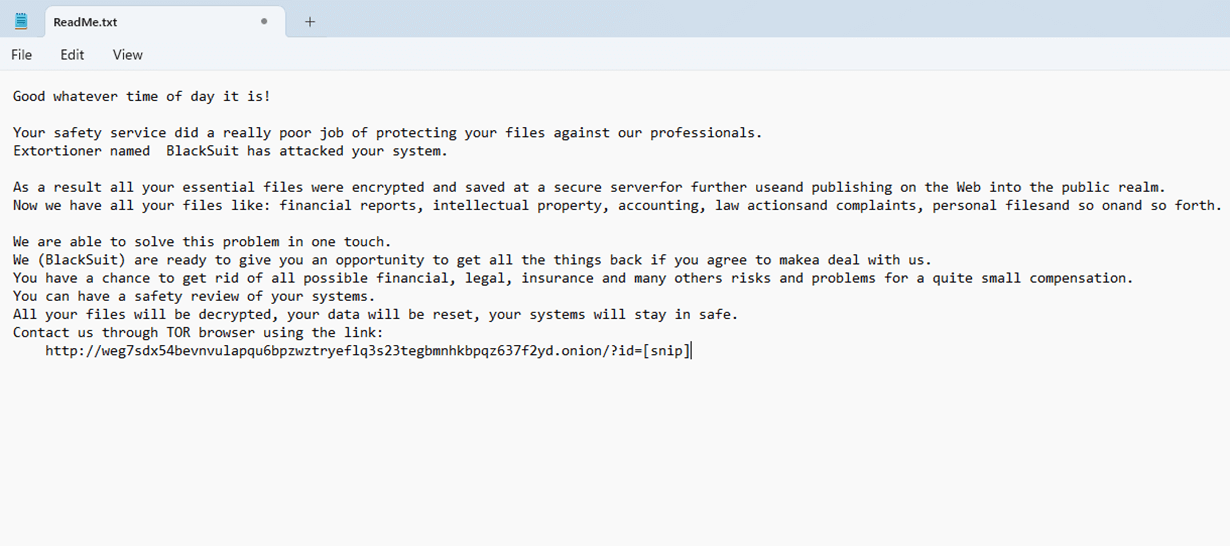The height and width of the screenshot is (546, 1230).
Task: Click the word "Extortioner" in the text
Action: coord(57,151)
